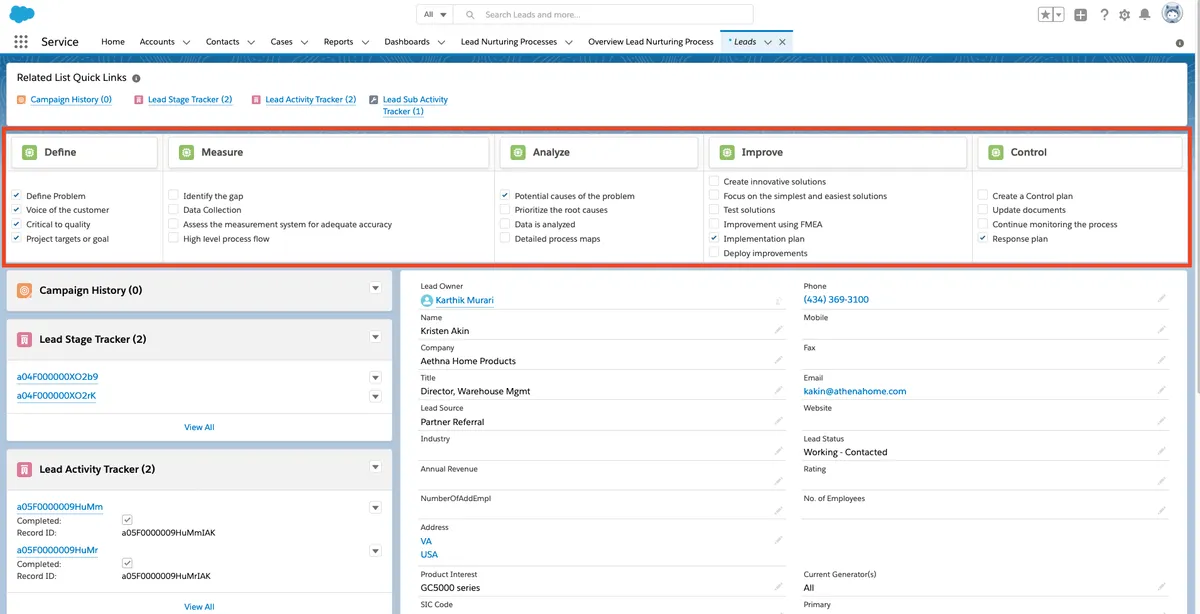The width and height of the screenshot is (1200, 614).
Task: Uncheck Define Problem checkbox
Action: [x=17, y=196]
